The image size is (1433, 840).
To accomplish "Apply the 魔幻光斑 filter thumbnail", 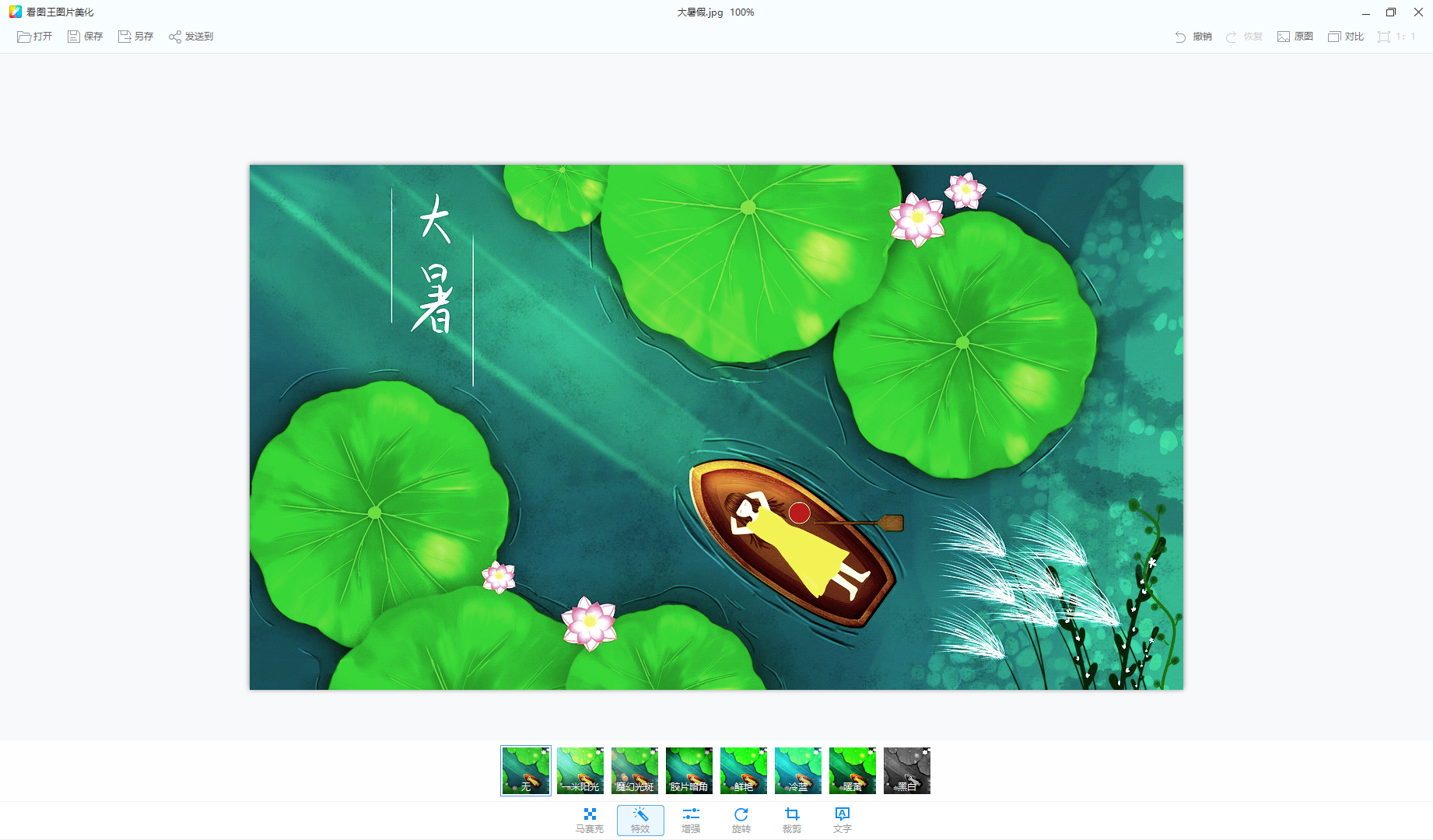I will (635, 771).
